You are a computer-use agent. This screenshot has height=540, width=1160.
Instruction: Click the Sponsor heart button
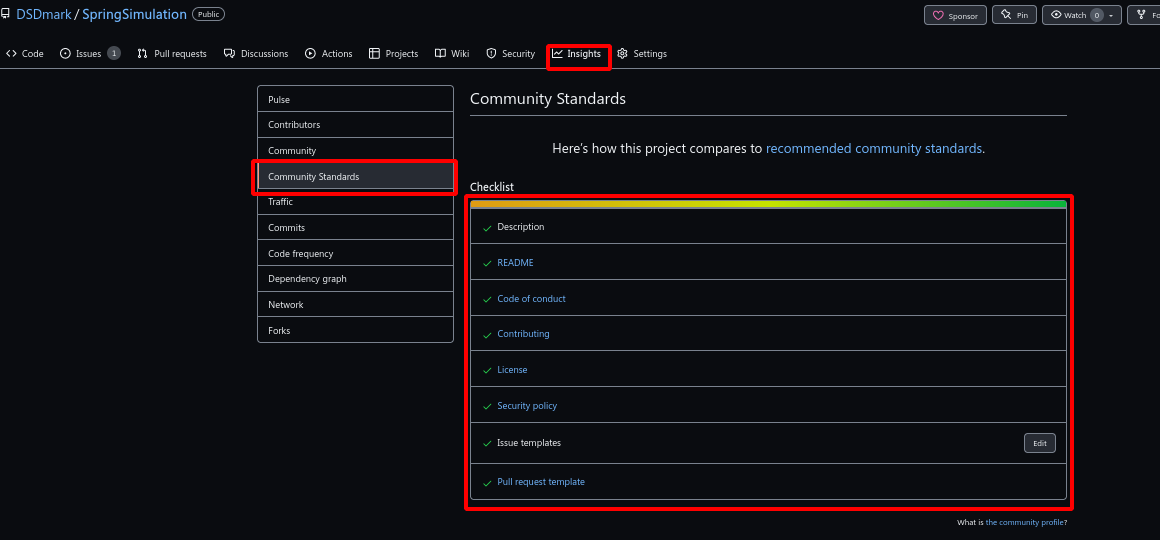(955, 15)
